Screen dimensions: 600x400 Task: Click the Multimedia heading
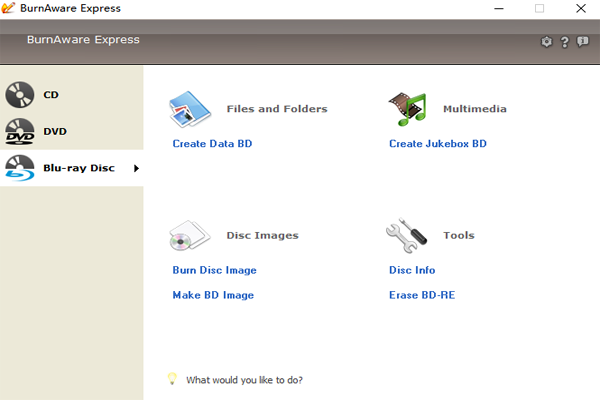[475, 109]
